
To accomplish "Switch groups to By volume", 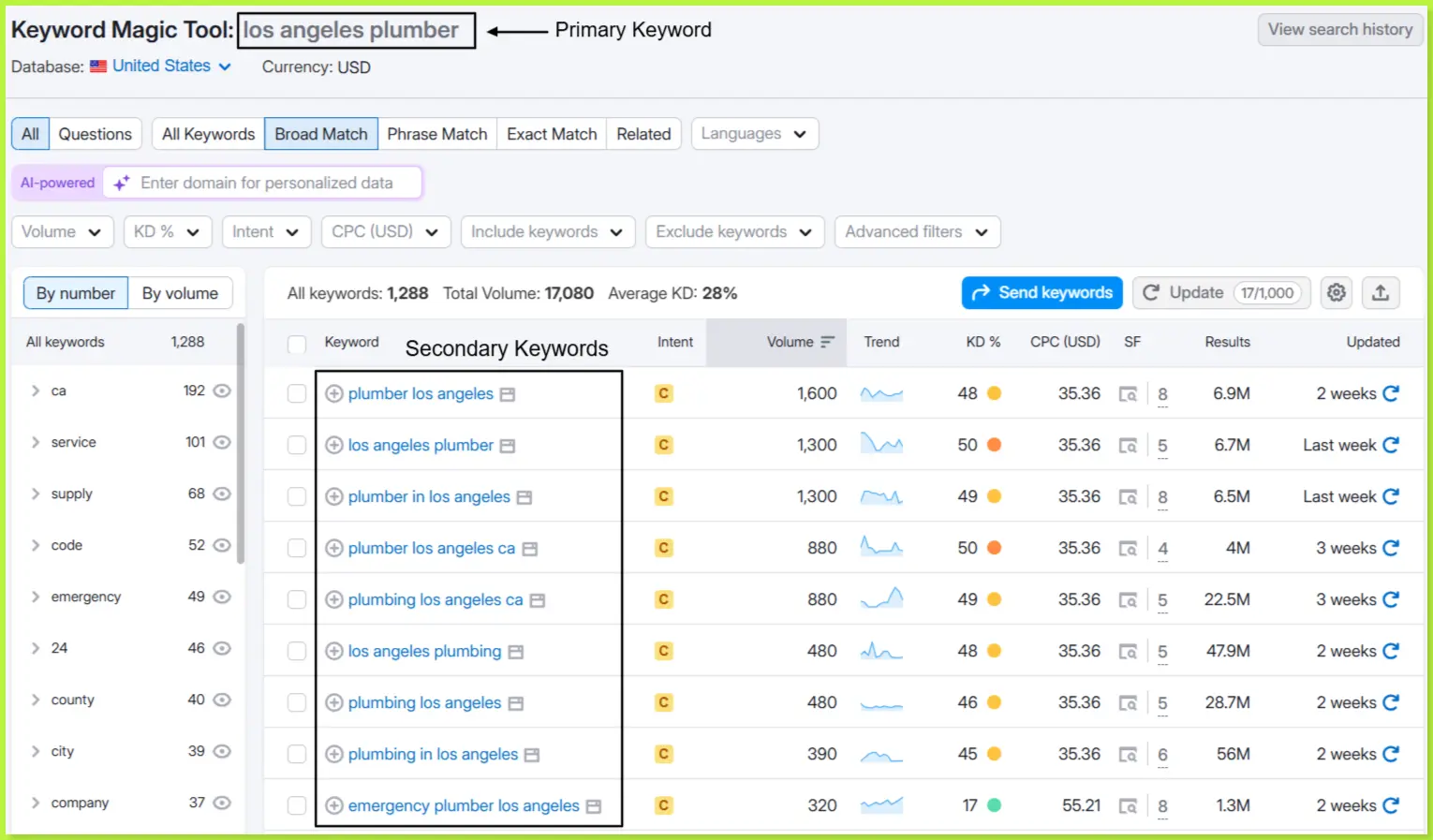I will coord(180,293).
